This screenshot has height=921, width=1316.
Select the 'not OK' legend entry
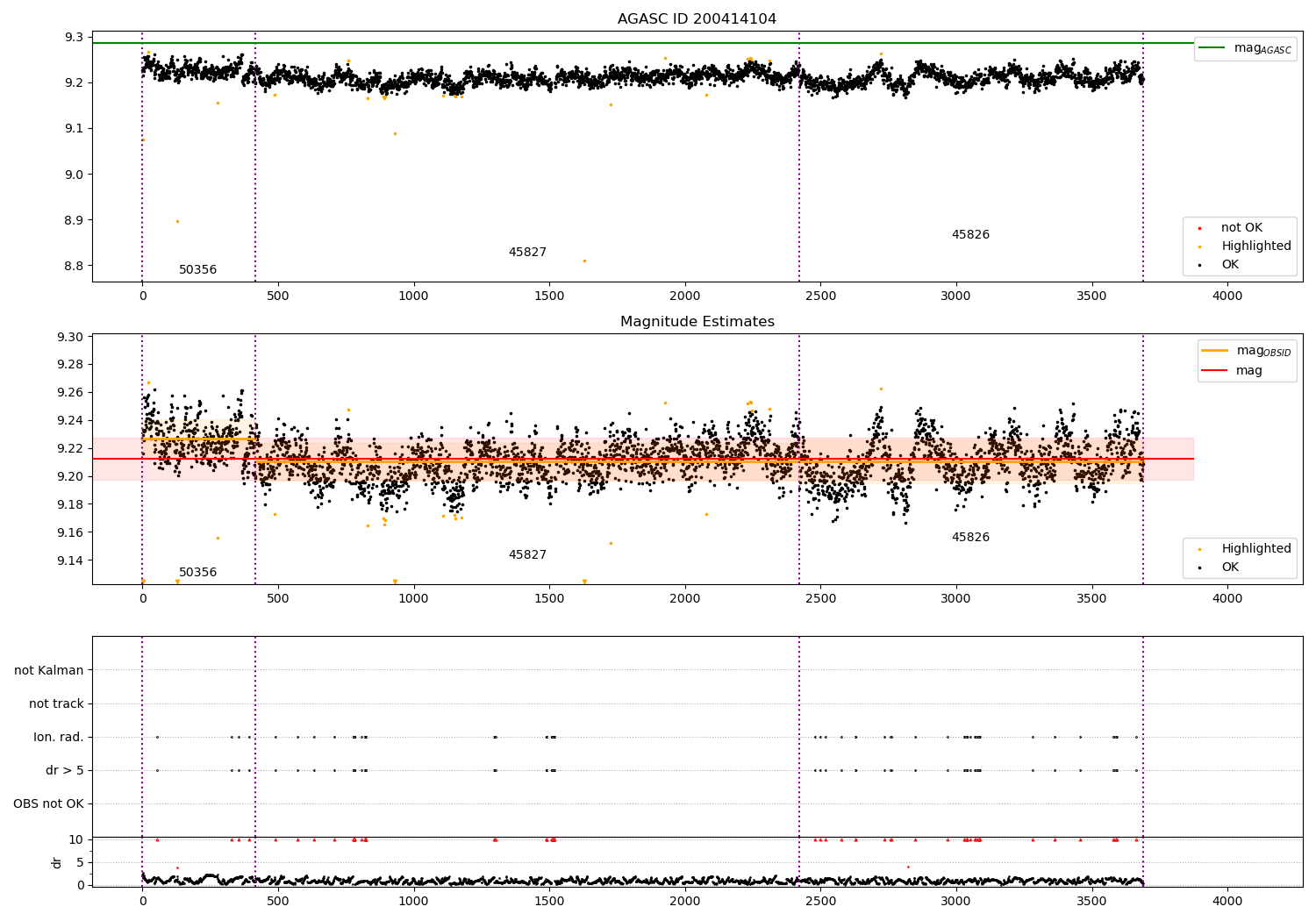click(x=1241, y=227)
